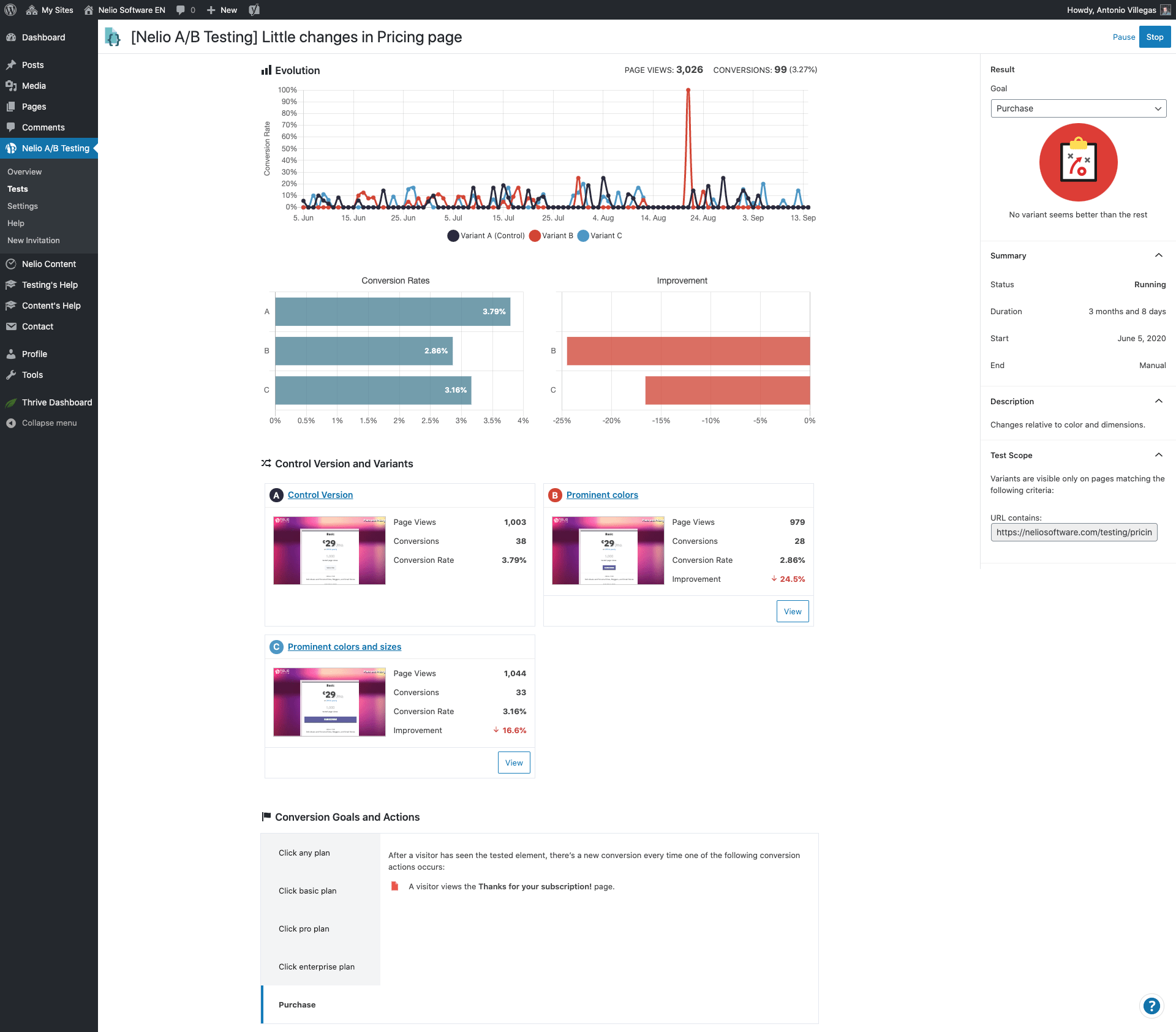Open the Prominent colors and sizes link

[344, 647]
